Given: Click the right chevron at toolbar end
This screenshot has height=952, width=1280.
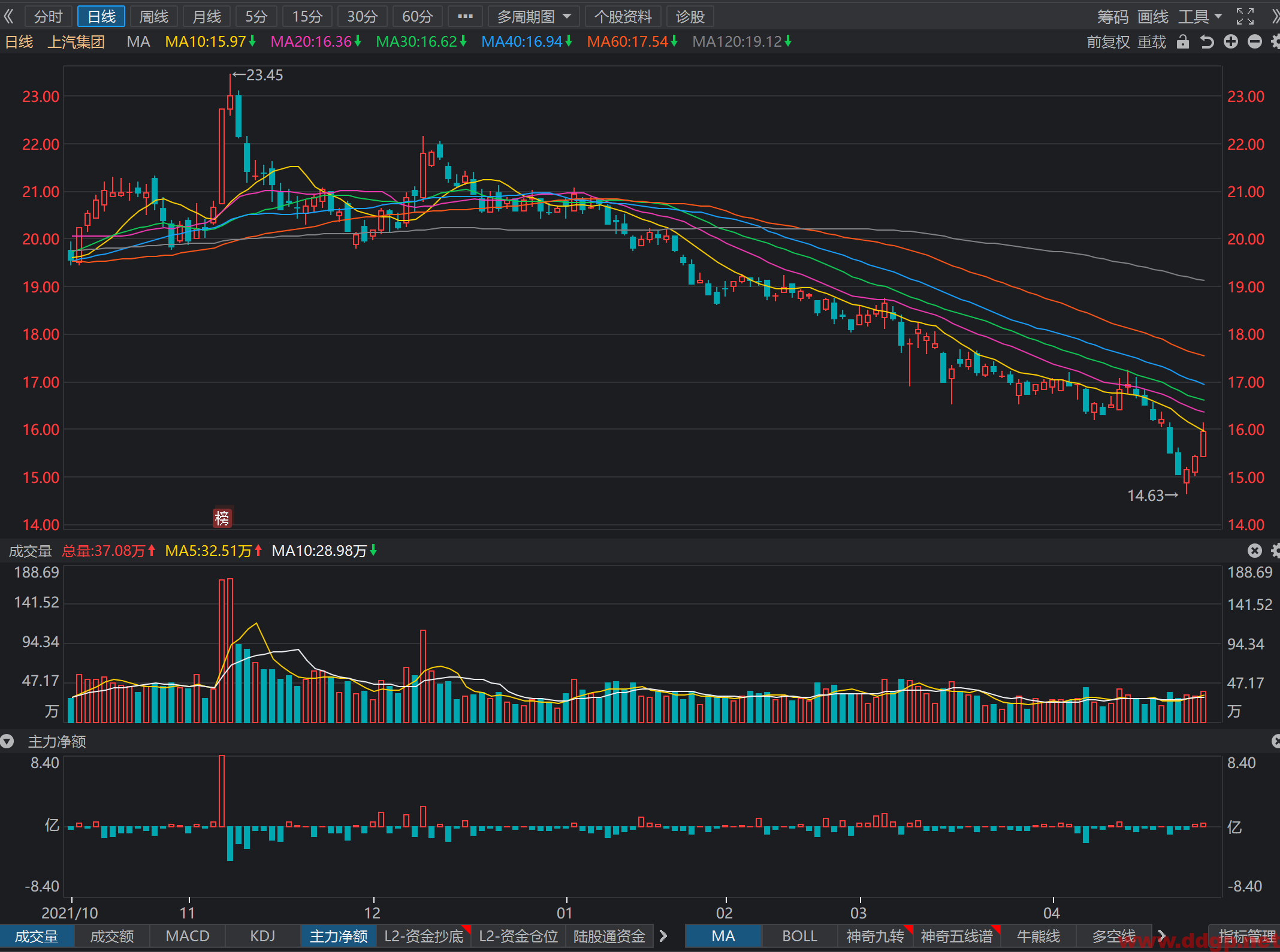Looking at the screenshot, I should click(1275, 17).
